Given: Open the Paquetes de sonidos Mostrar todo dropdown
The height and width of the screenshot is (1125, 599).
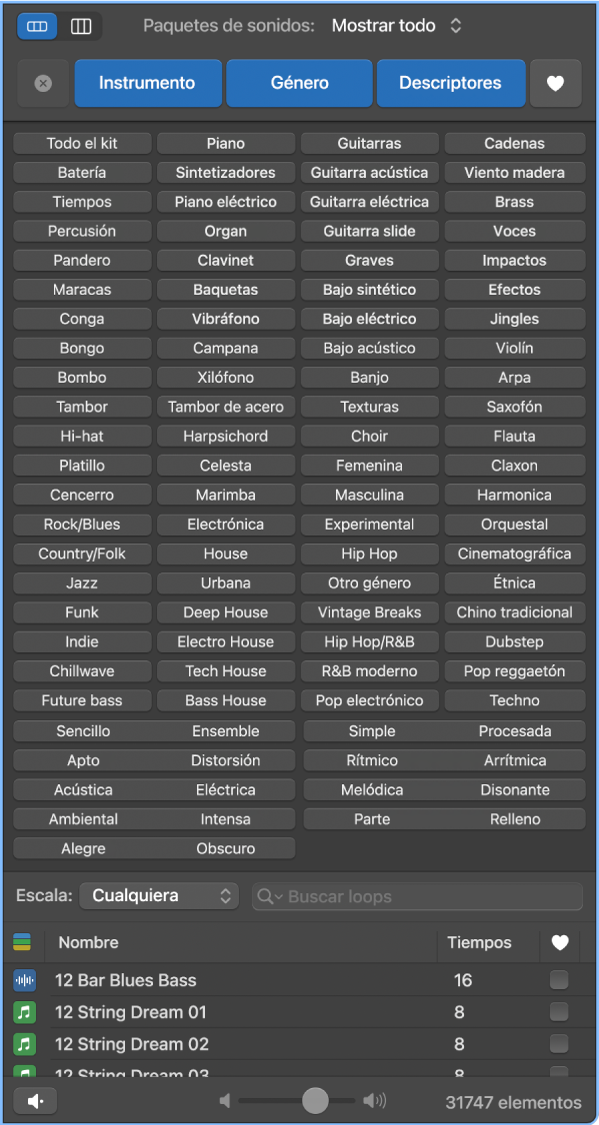Looking at the screenshot, I should pos(395,25).
